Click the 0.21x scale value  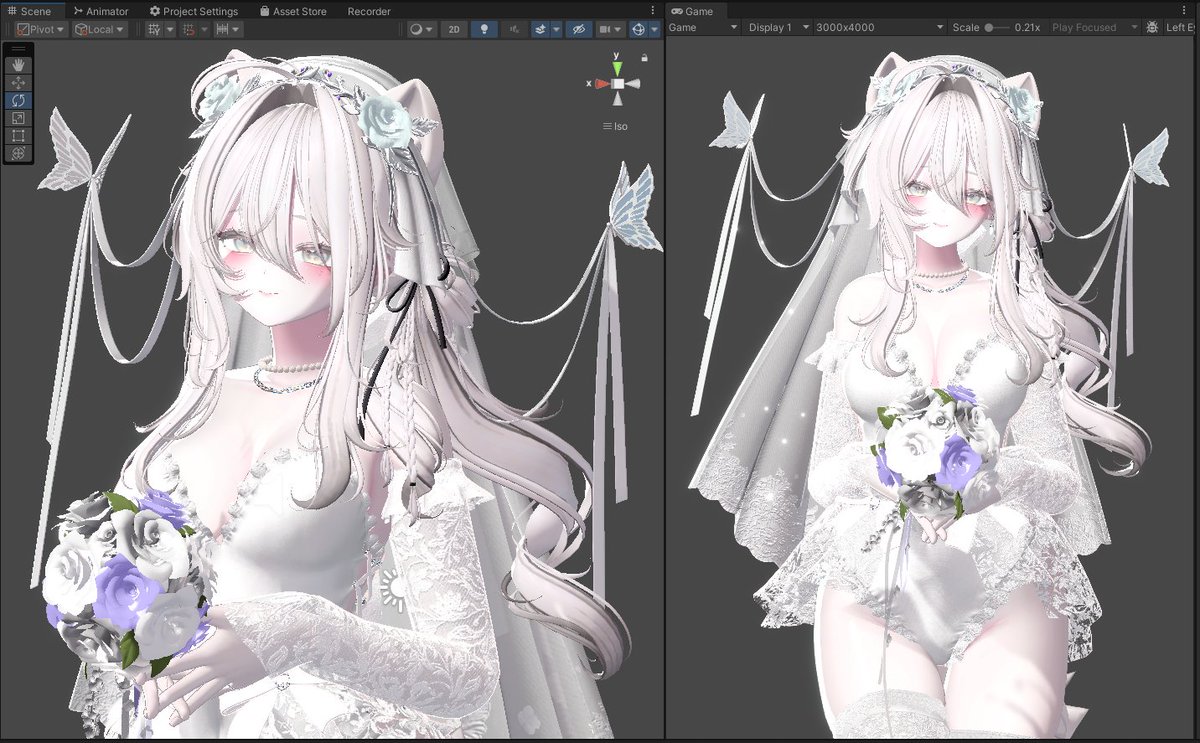pyautogui.click(x=1027, y=27)
